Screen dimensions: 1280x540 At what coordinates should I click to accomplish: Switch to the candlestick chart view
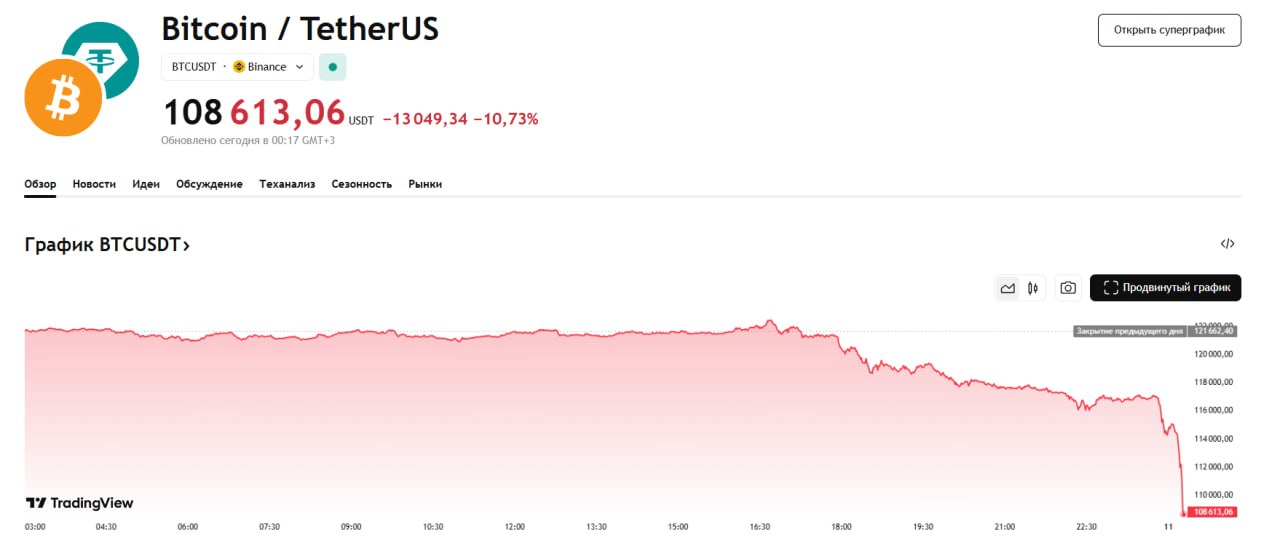point(1033,288)
